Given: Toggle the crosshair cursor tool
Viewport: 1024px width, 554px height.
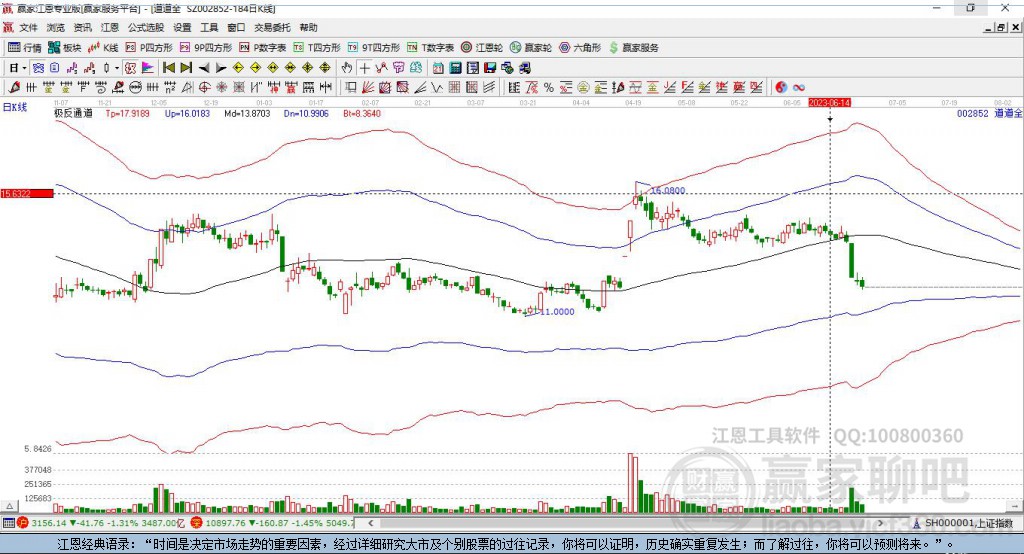Looking at the screenshot, I should pos(364,68).
